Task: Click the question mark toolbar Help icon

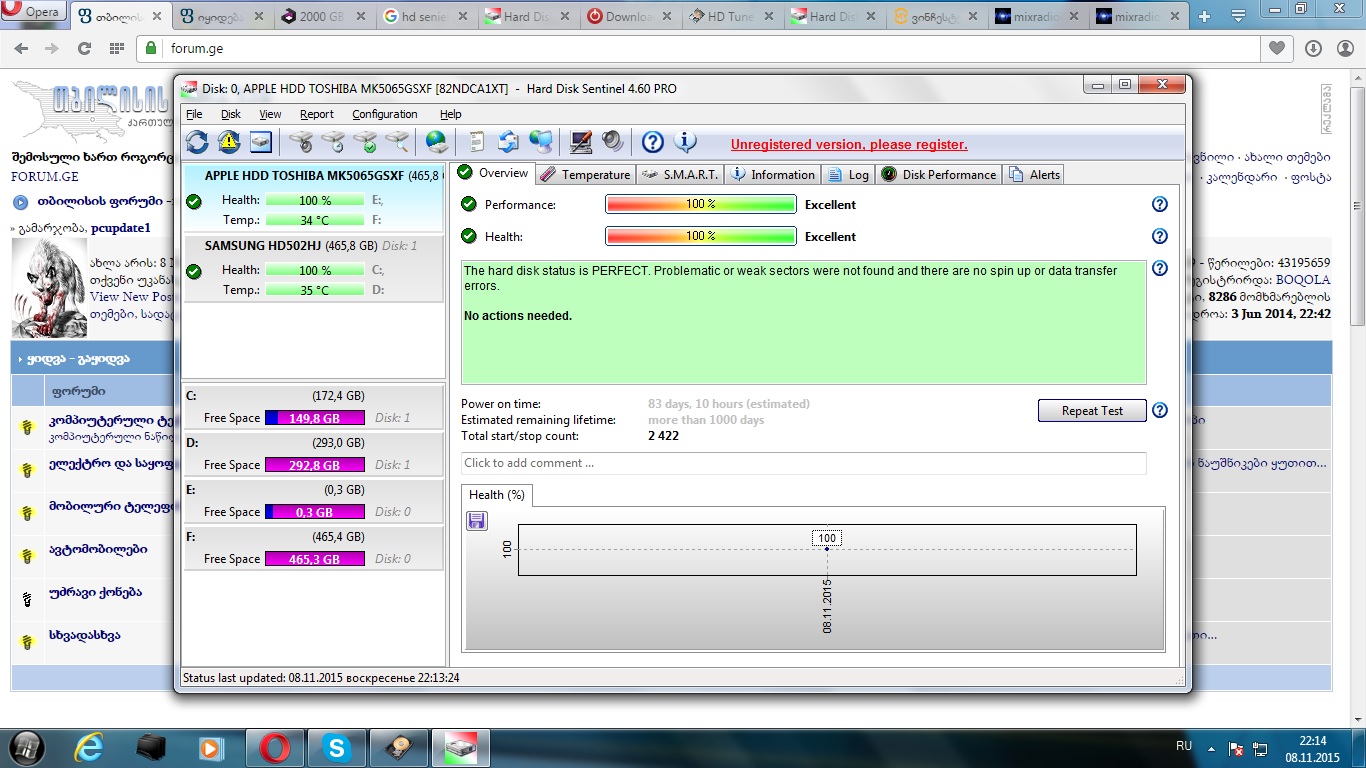Action: coord(653,142)
